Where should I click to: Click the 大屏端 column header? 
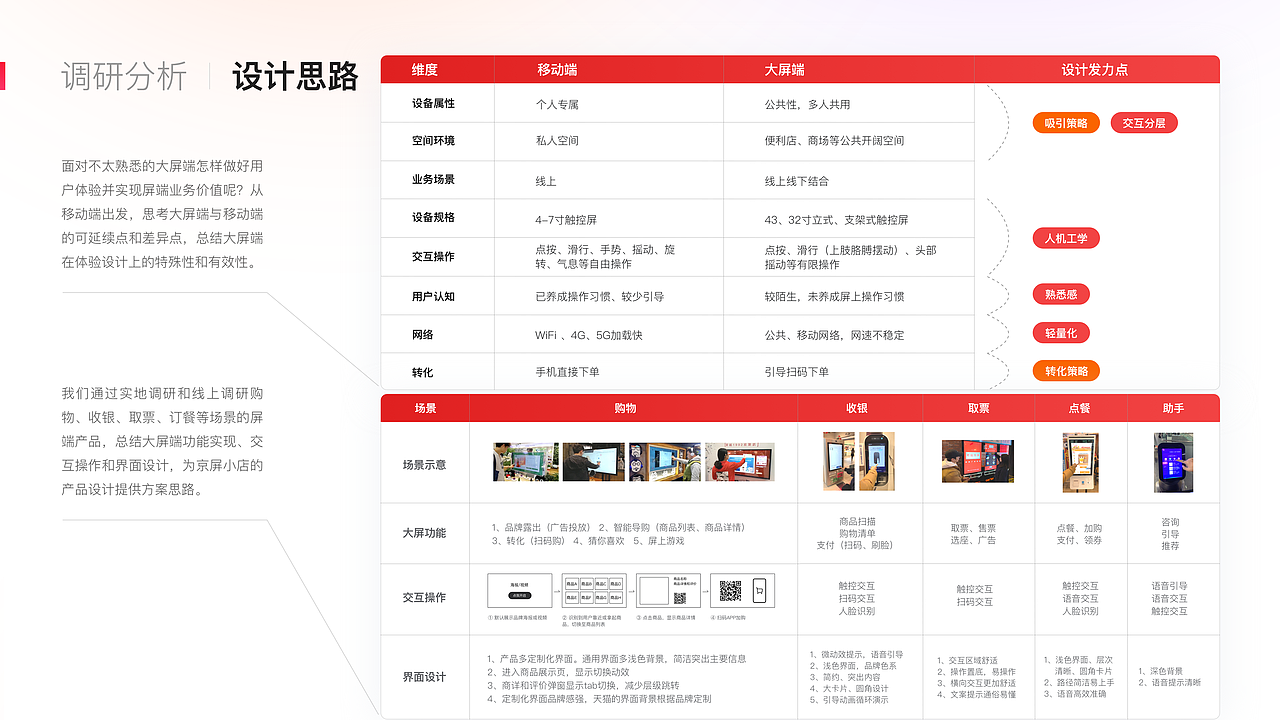[x=785, y=70]
